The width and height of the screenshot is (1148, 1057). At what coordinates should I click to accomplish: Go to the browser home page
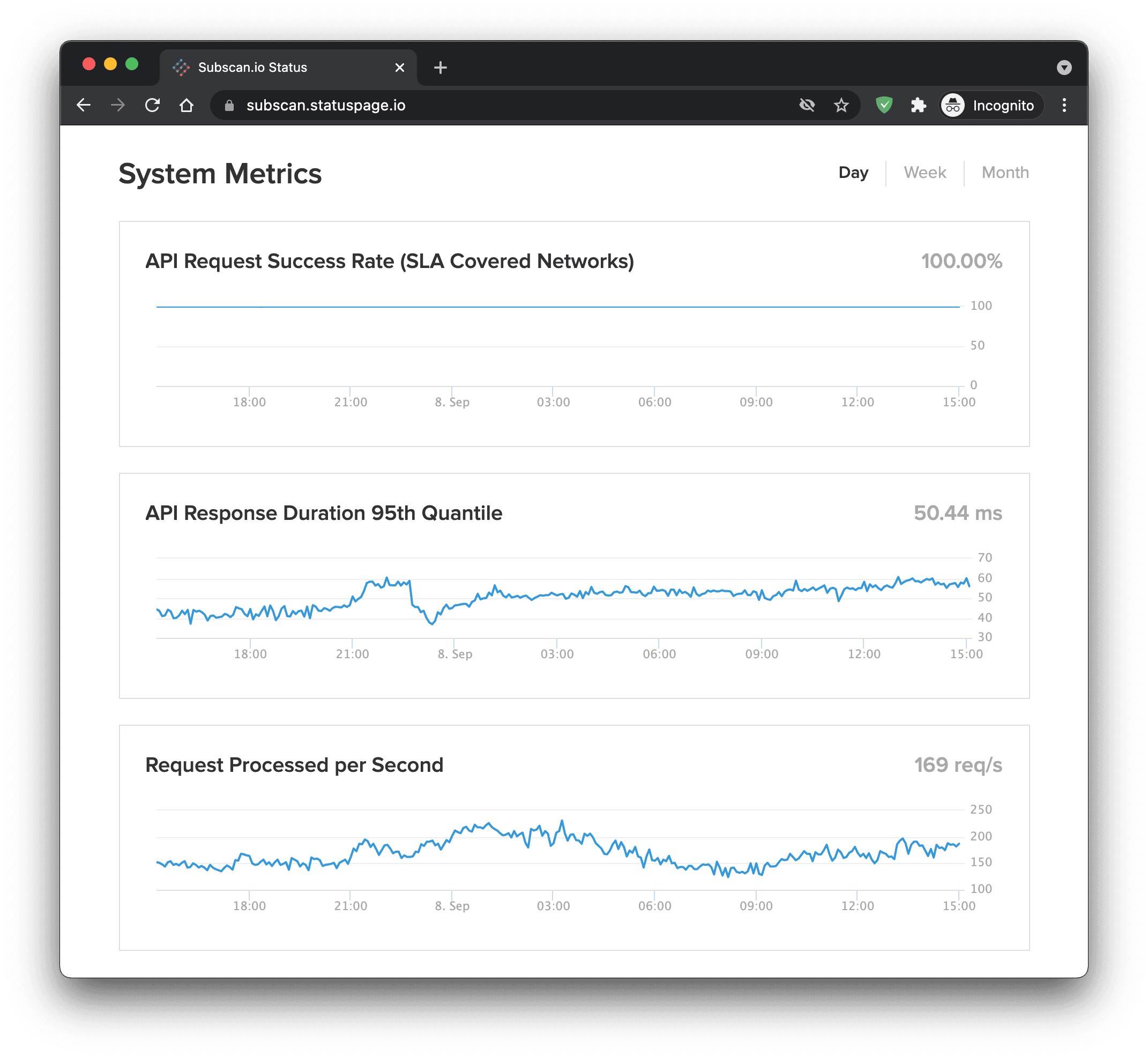pyautogui.click(x=187, y=105)
